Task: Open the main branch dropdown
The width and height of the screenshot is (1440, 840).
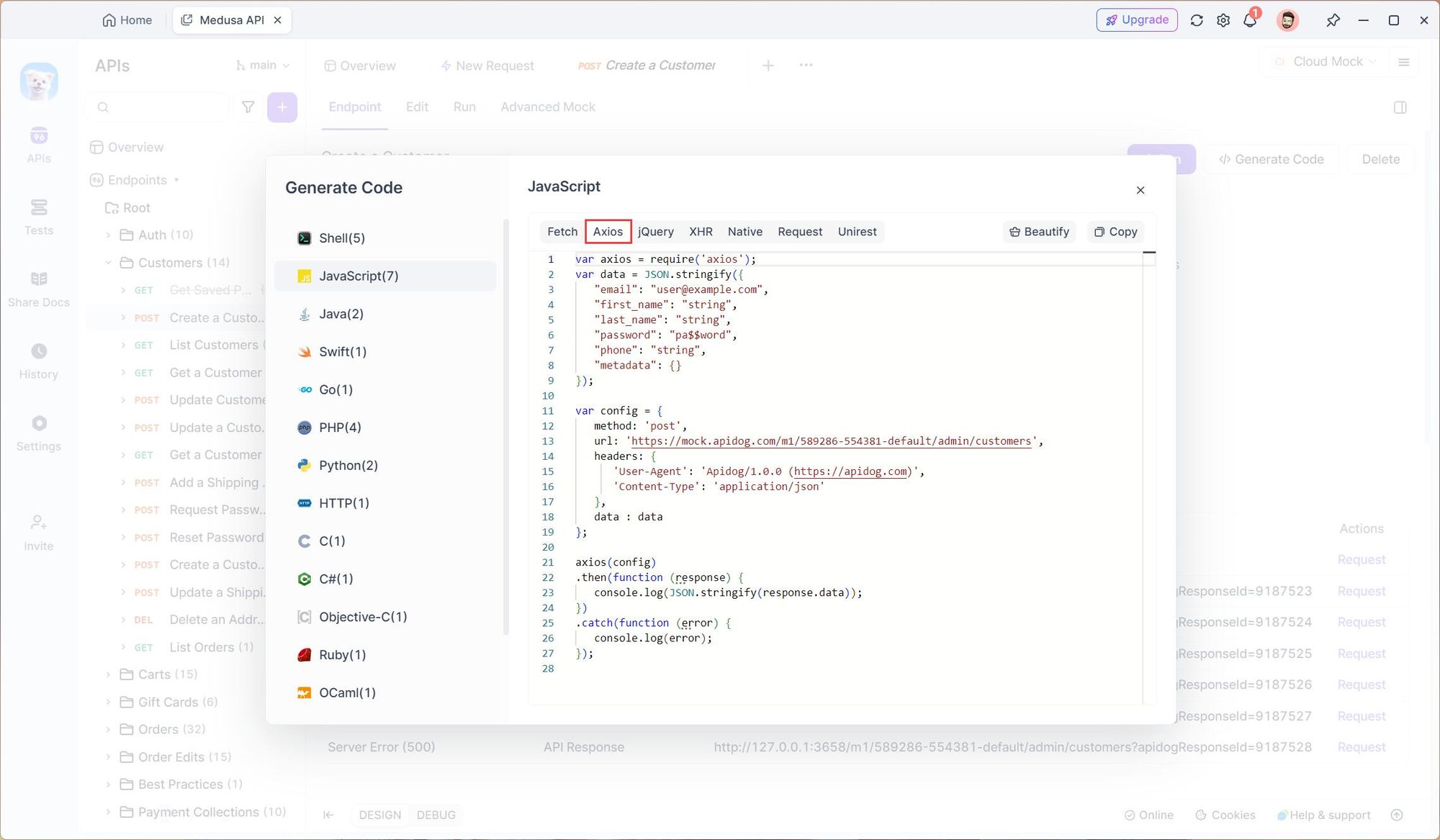Action: pyautogui.click(x=263, y=66)
